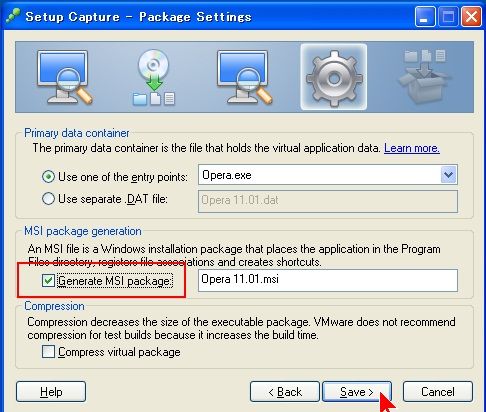Minimize the Setup Capture window
The image size is (486, 412).
[x=425, y=16]
